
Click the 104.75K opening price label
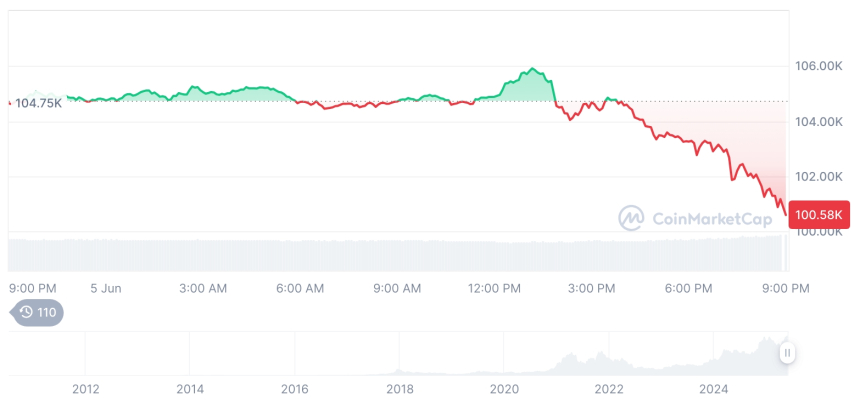point(38,102)
